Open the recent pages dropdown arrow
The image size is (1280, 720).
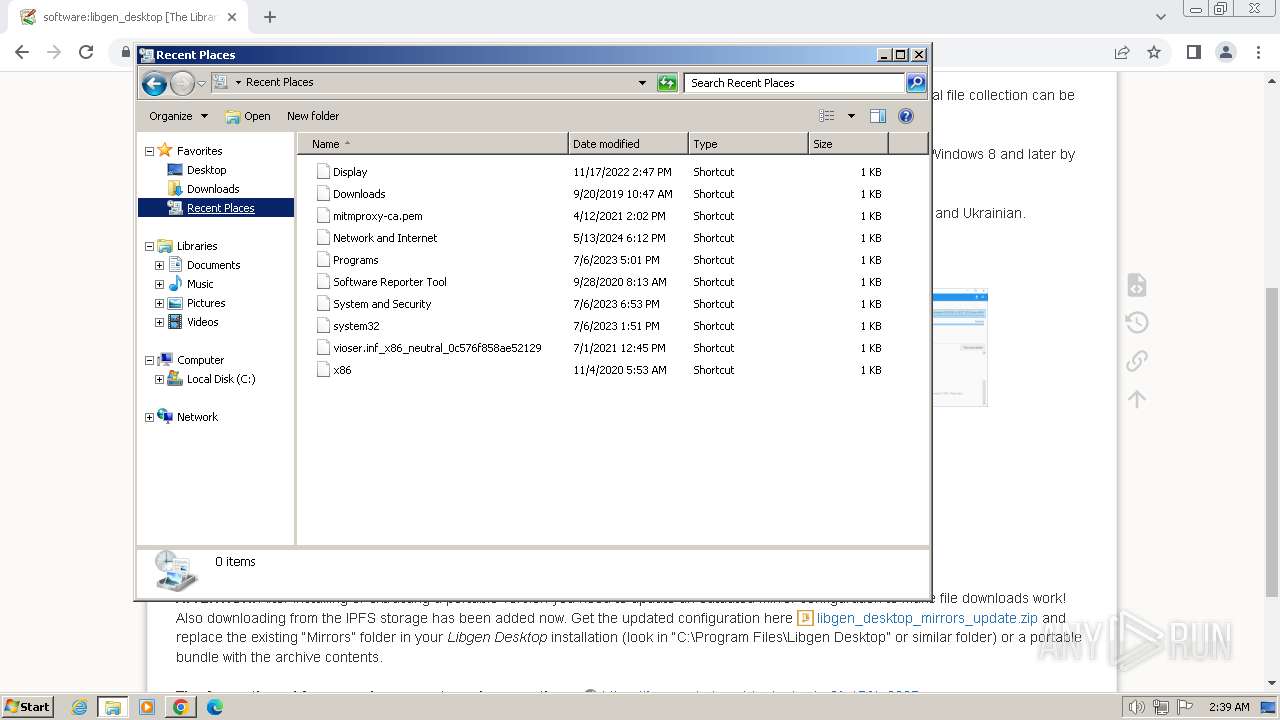201,83
